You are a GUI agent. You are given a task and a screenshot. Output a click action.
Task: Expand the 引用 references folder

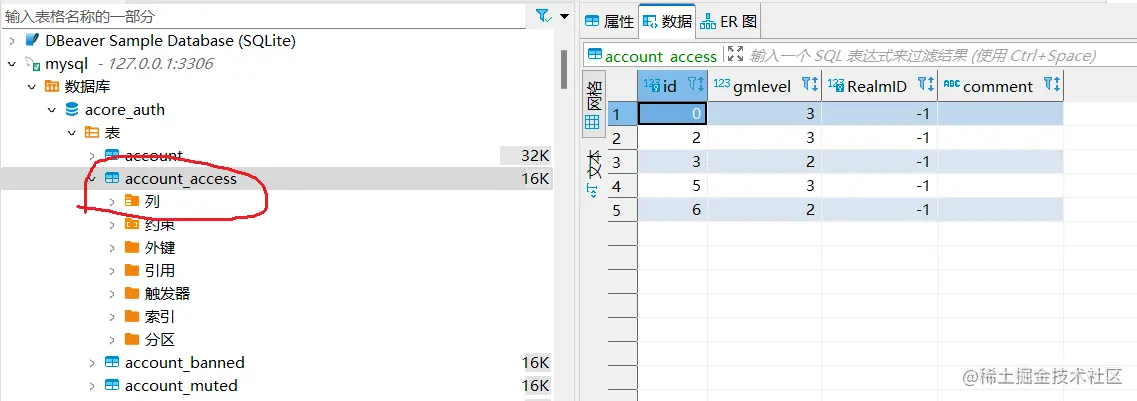click(112, 271)
